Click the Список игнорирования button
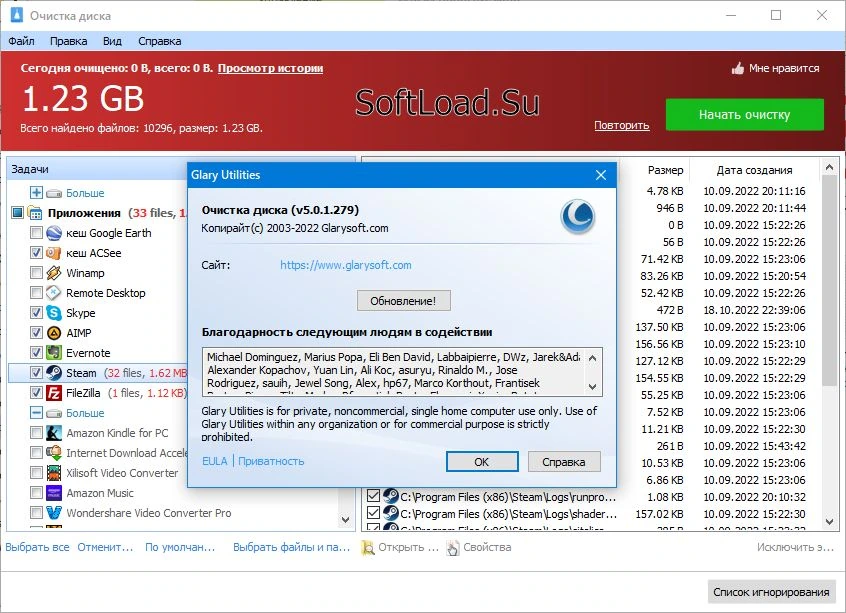 771,592
